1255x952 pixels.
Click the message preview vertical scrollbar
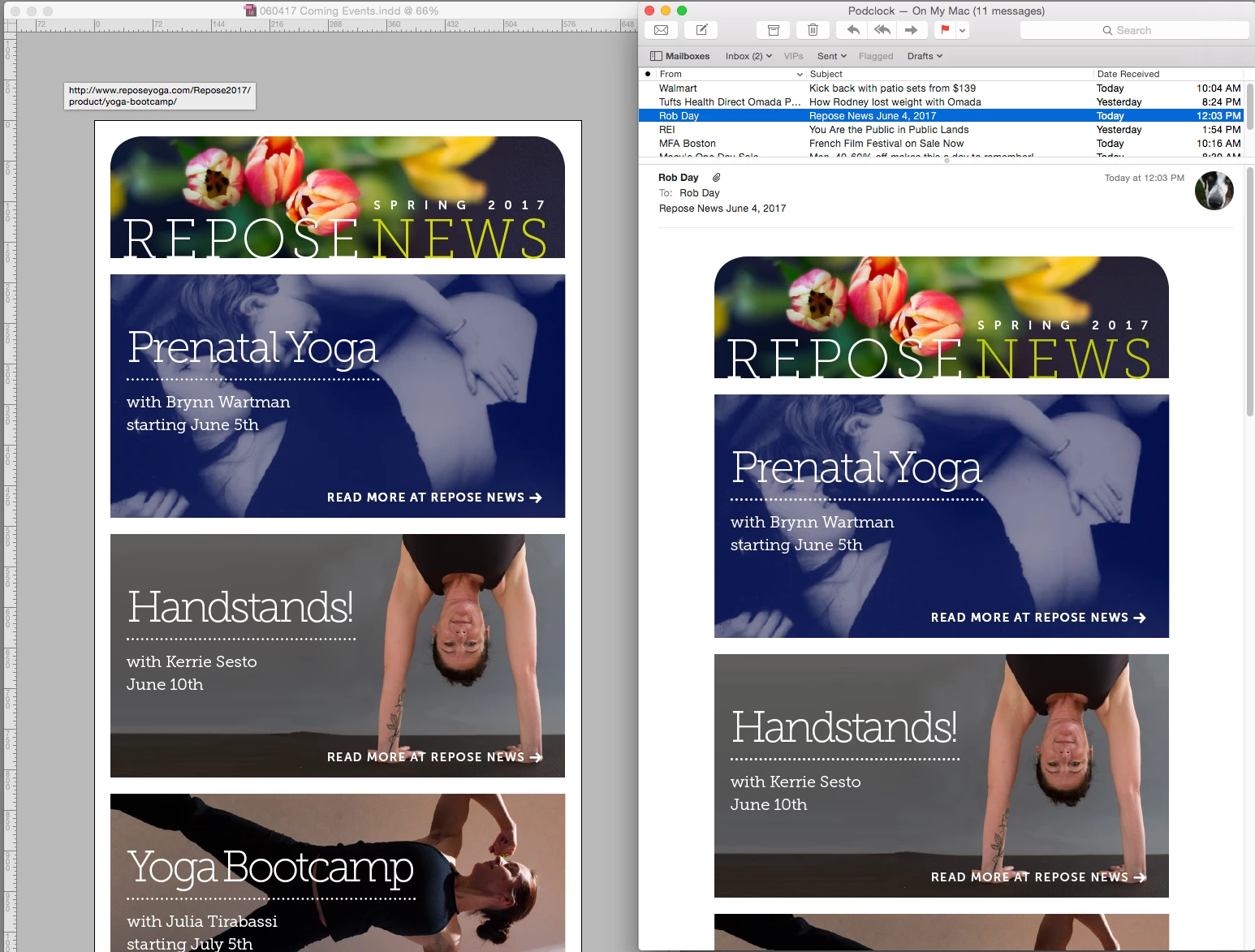(1250, 292)
